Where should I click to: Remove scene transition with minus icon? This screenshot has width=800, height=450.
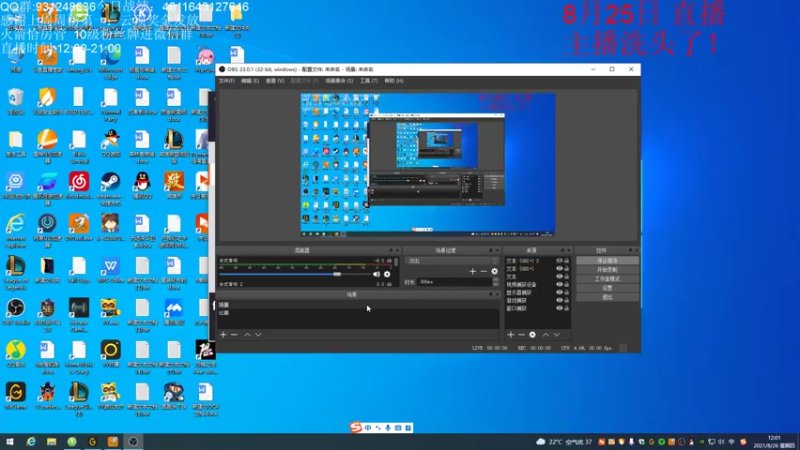[x=483, y=271]
